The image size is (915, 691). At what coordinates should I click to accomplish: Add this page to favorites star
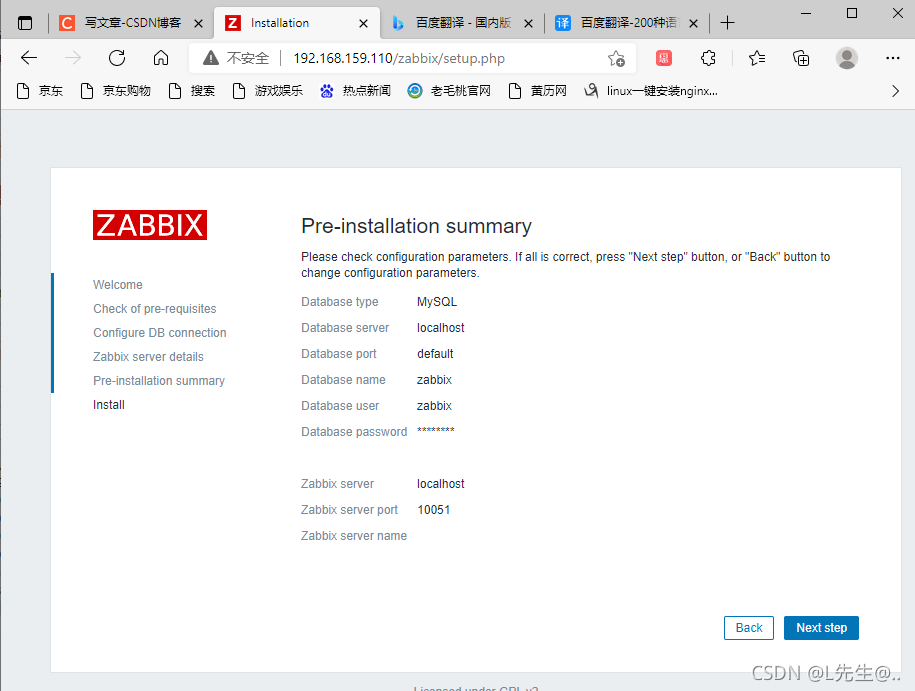click(616, 58)
